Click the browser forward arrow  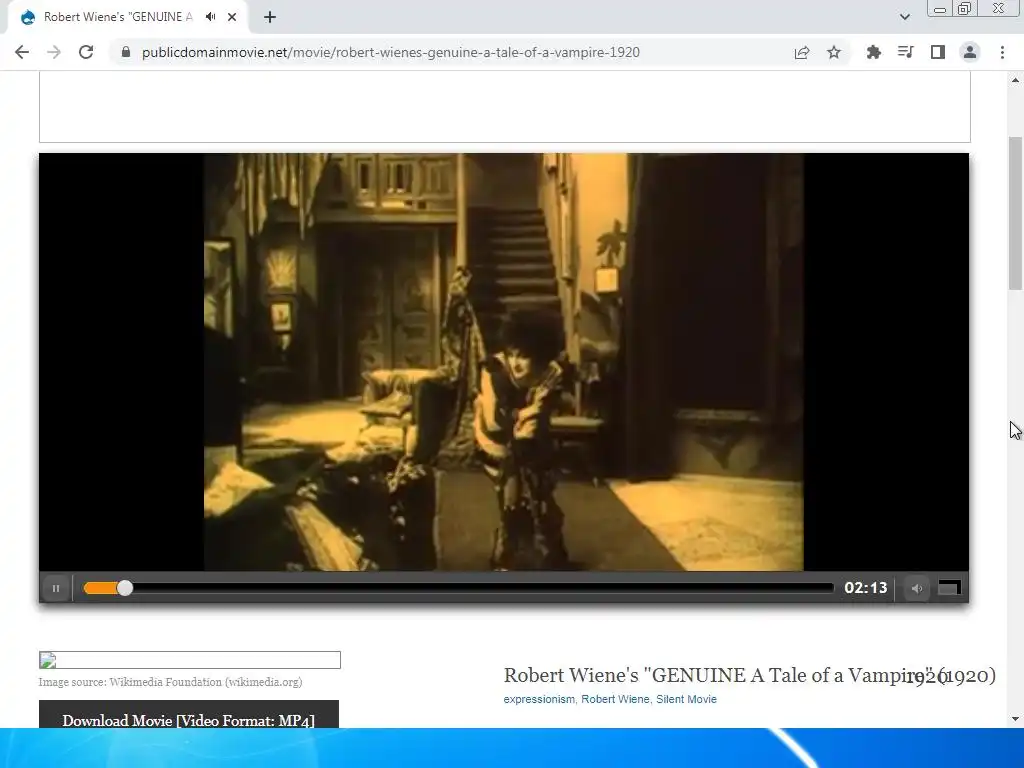[x=54, y=52]
